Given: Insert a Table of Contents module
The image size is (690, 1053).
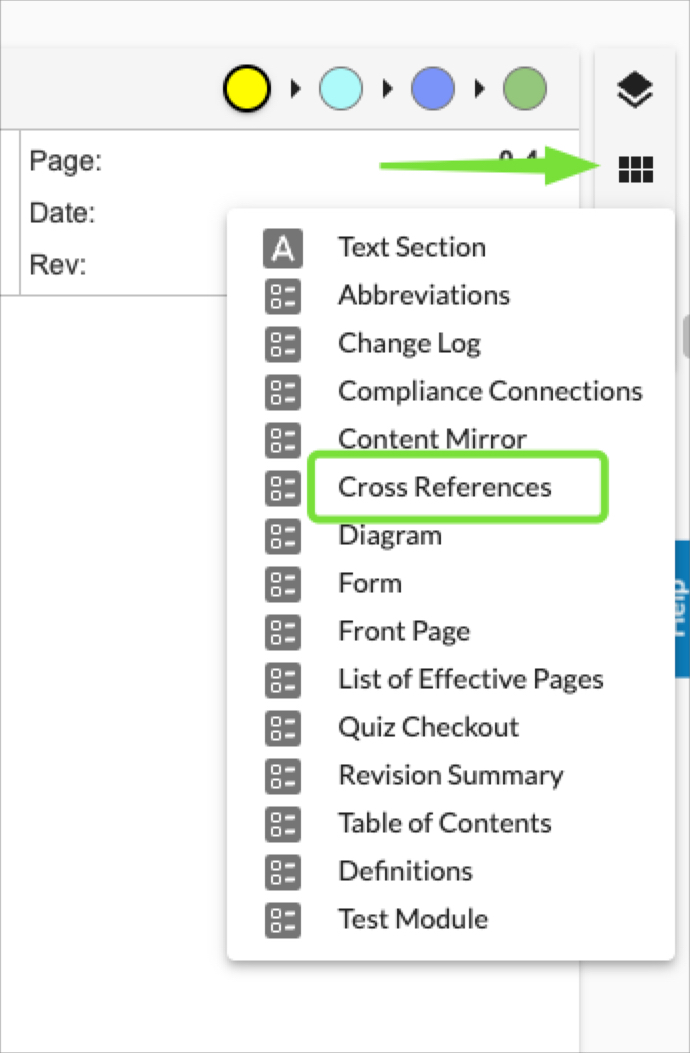Looking at the screenshot, I should pyautogui.click(x=445, y=823).
